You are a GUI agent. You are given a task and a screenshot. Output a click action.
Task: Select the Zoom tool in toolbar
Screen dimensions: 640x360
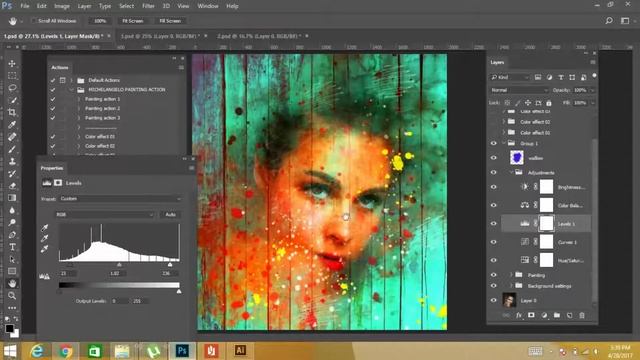(x=12, y=296)
